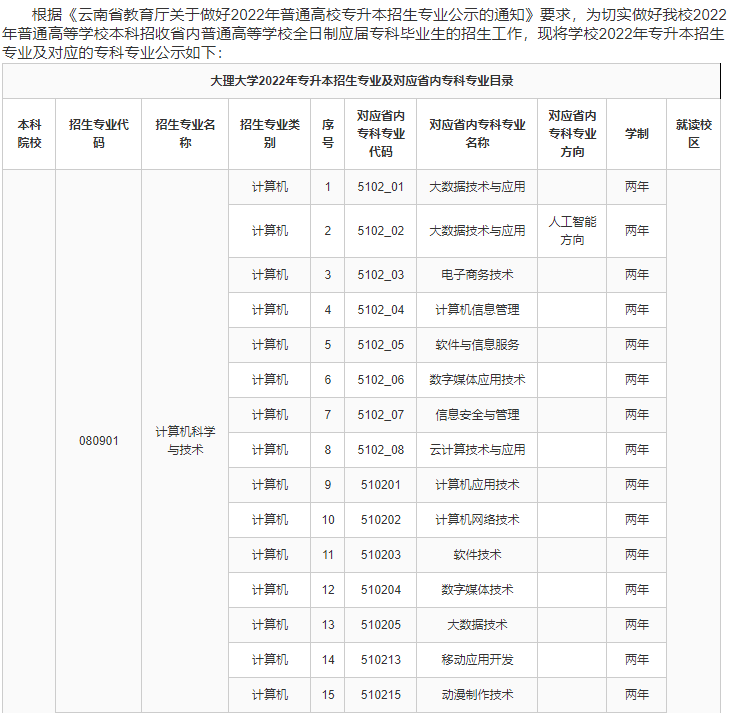This screenshot has height=713, width=729.
Task: Select the header cell 就读校区
Action: click(x=694, y=134)
